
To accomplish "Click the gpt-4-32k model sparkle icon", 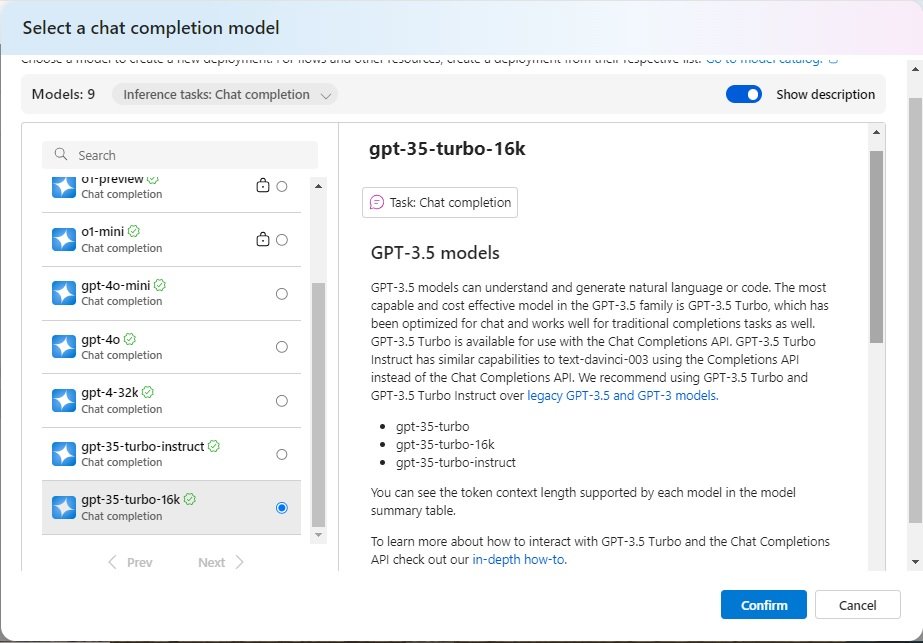I will 64,400.
